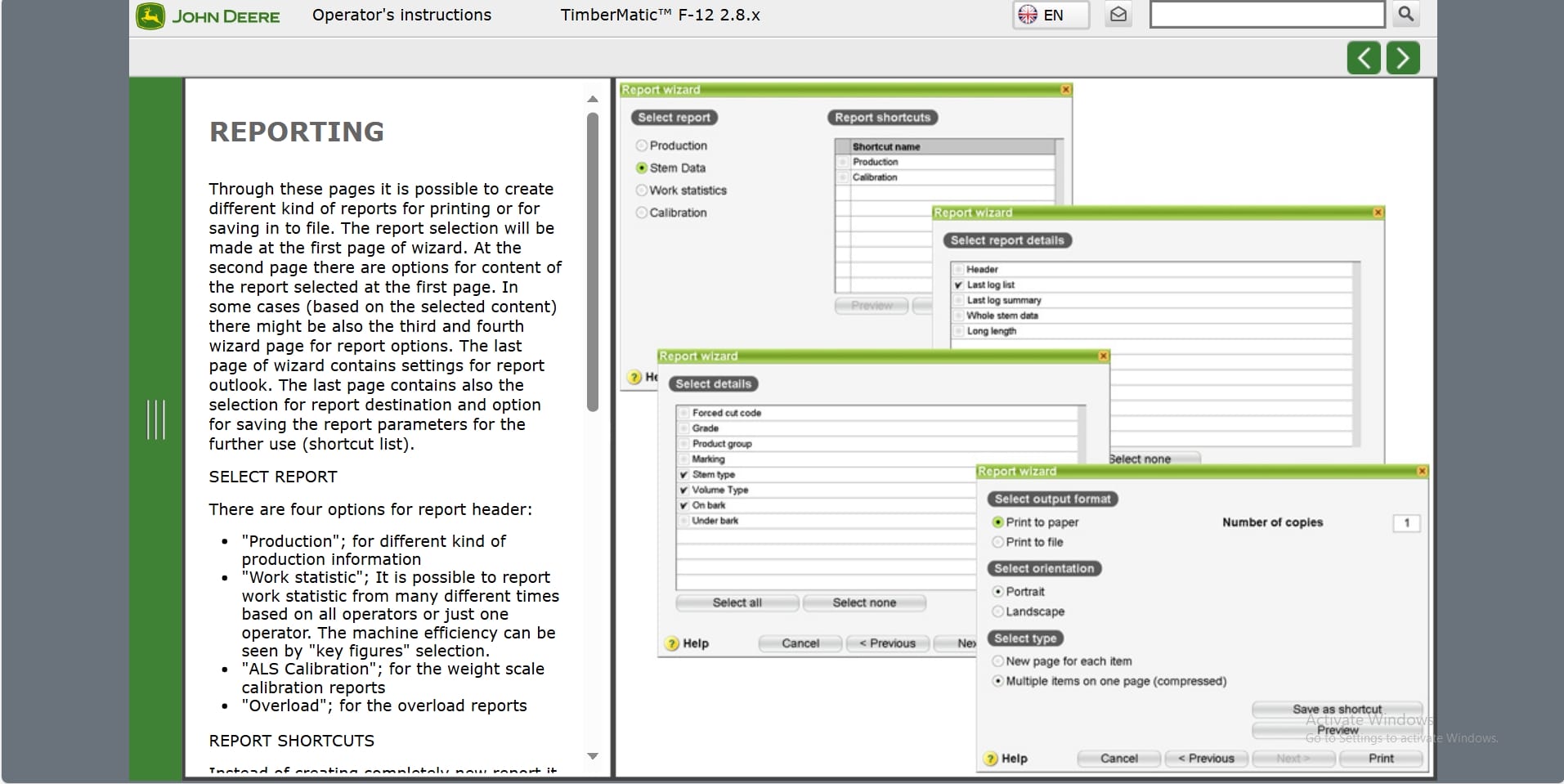This screenshot has width=1564, height=784.
Task: Choose the Calibration report radio option
Action: 642,213
